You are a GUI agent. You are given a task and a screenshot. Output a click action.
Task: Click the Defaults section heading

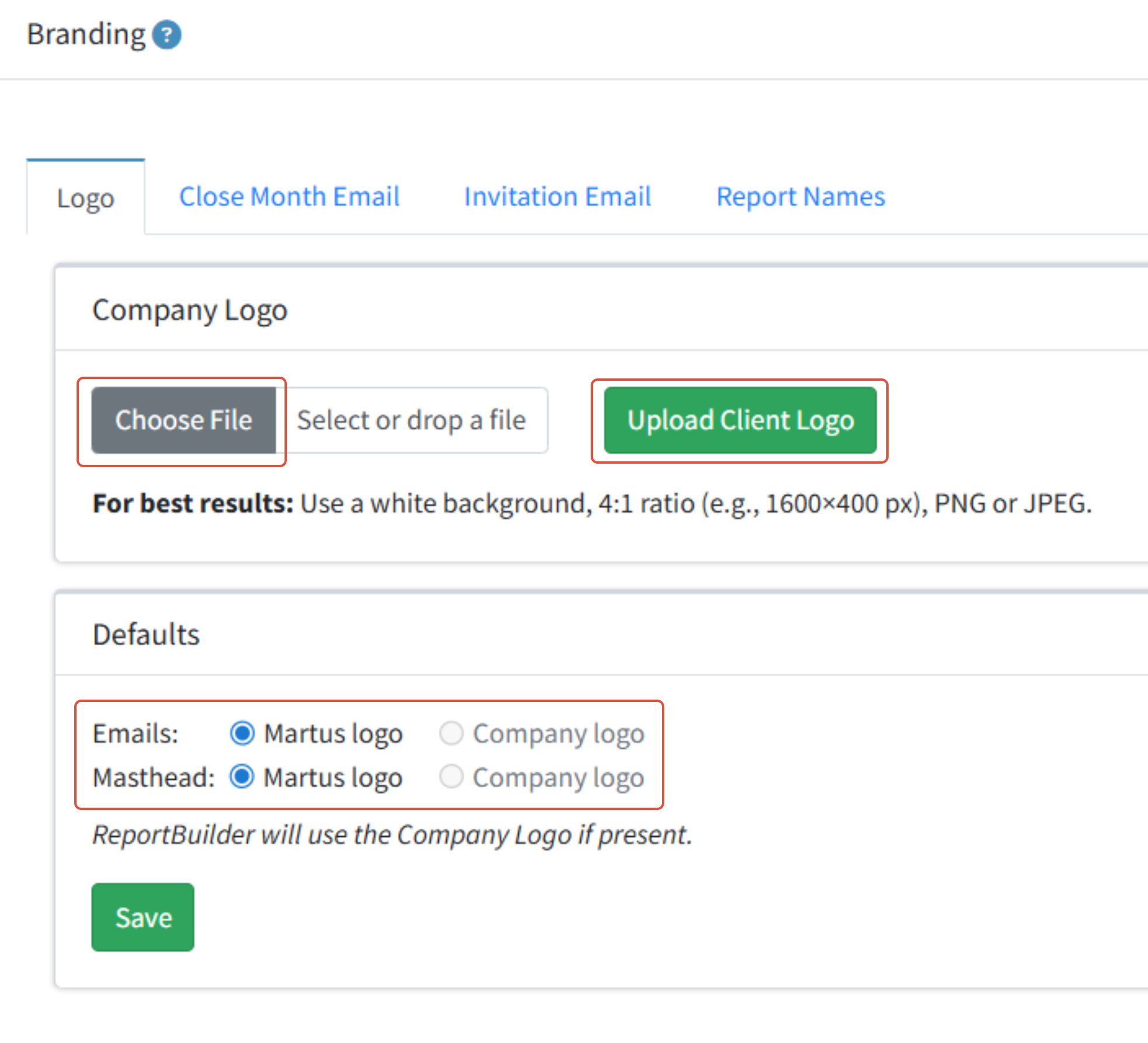[x=146, y=635]
